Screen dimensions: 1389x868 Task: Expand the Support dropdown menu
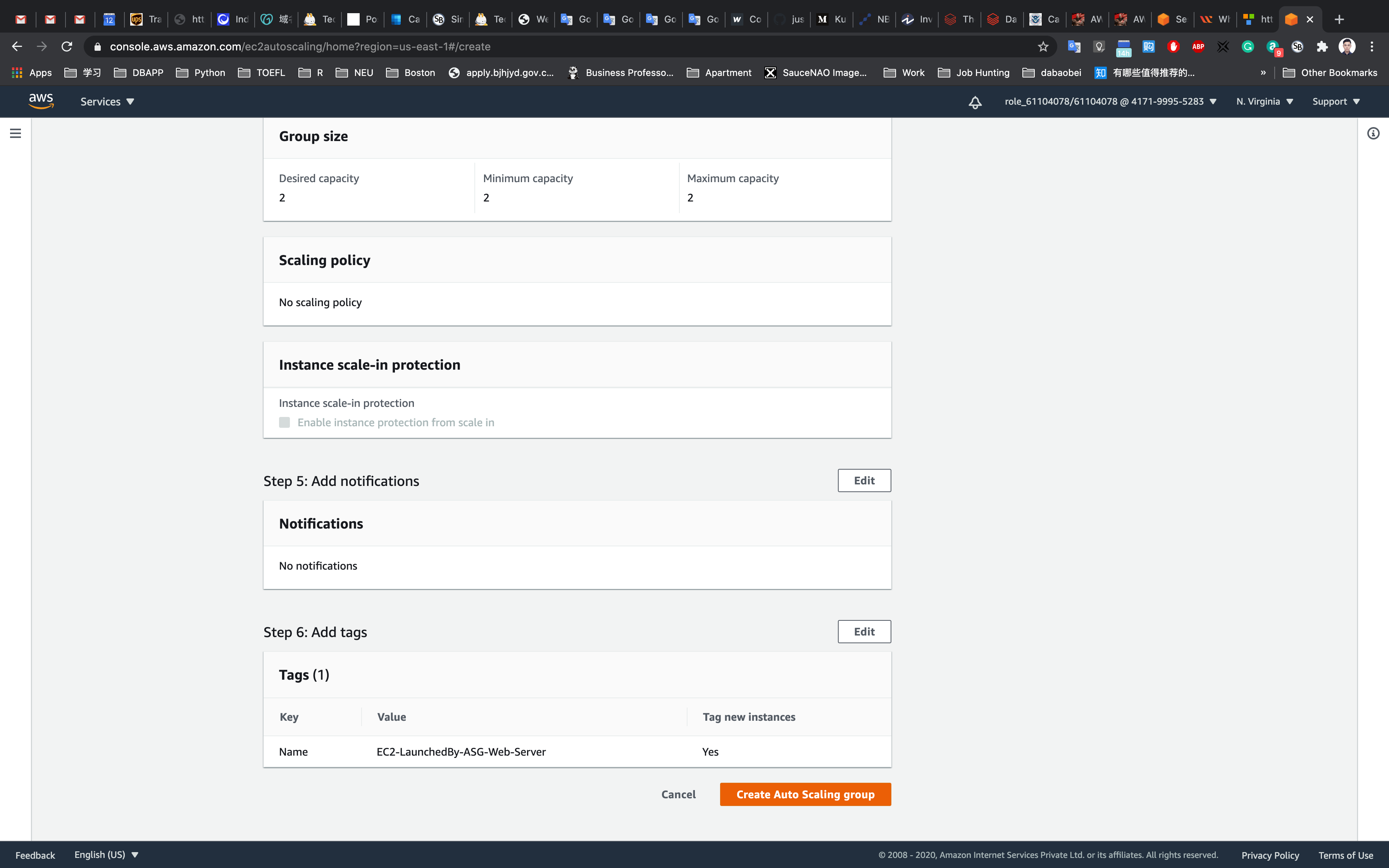point(1336,102)
